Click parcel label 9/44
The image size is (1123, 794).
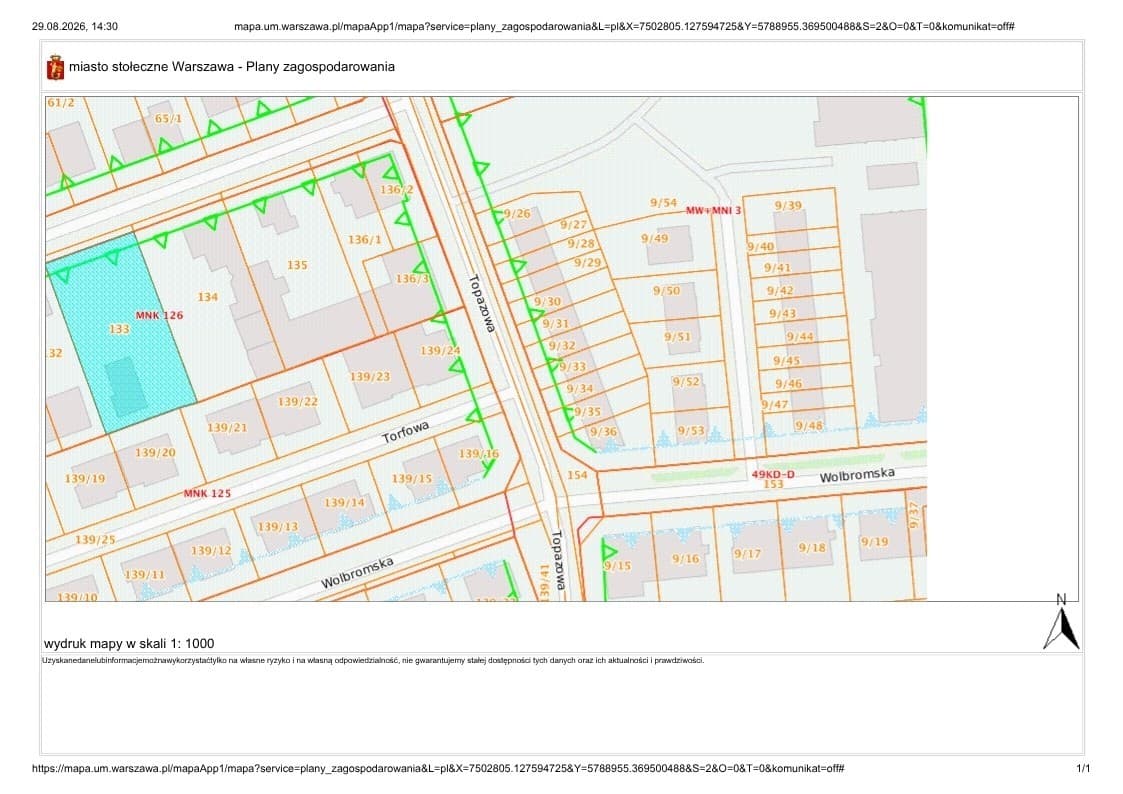[x=800, y=337]
